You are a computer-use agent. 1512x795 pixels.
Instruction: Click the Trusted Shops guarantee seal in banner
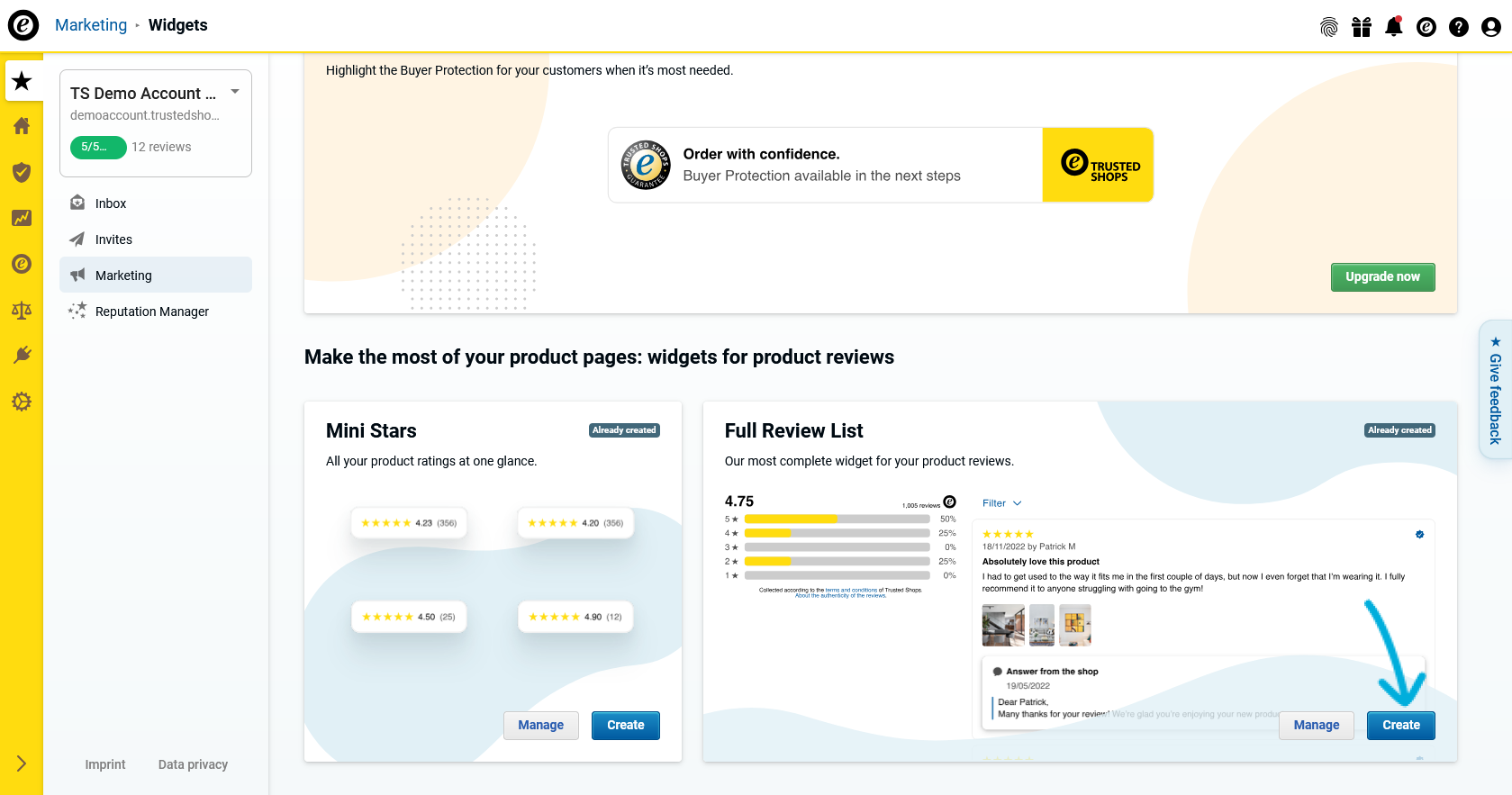pos(646,165)
